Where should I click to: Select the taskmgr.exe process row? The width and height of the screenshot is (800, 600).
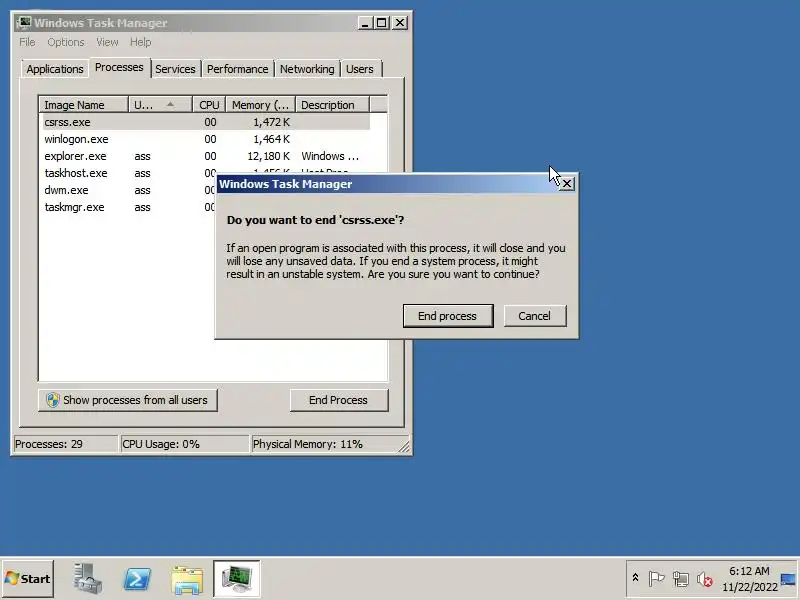pyautogui.click(x=128, y=207)
